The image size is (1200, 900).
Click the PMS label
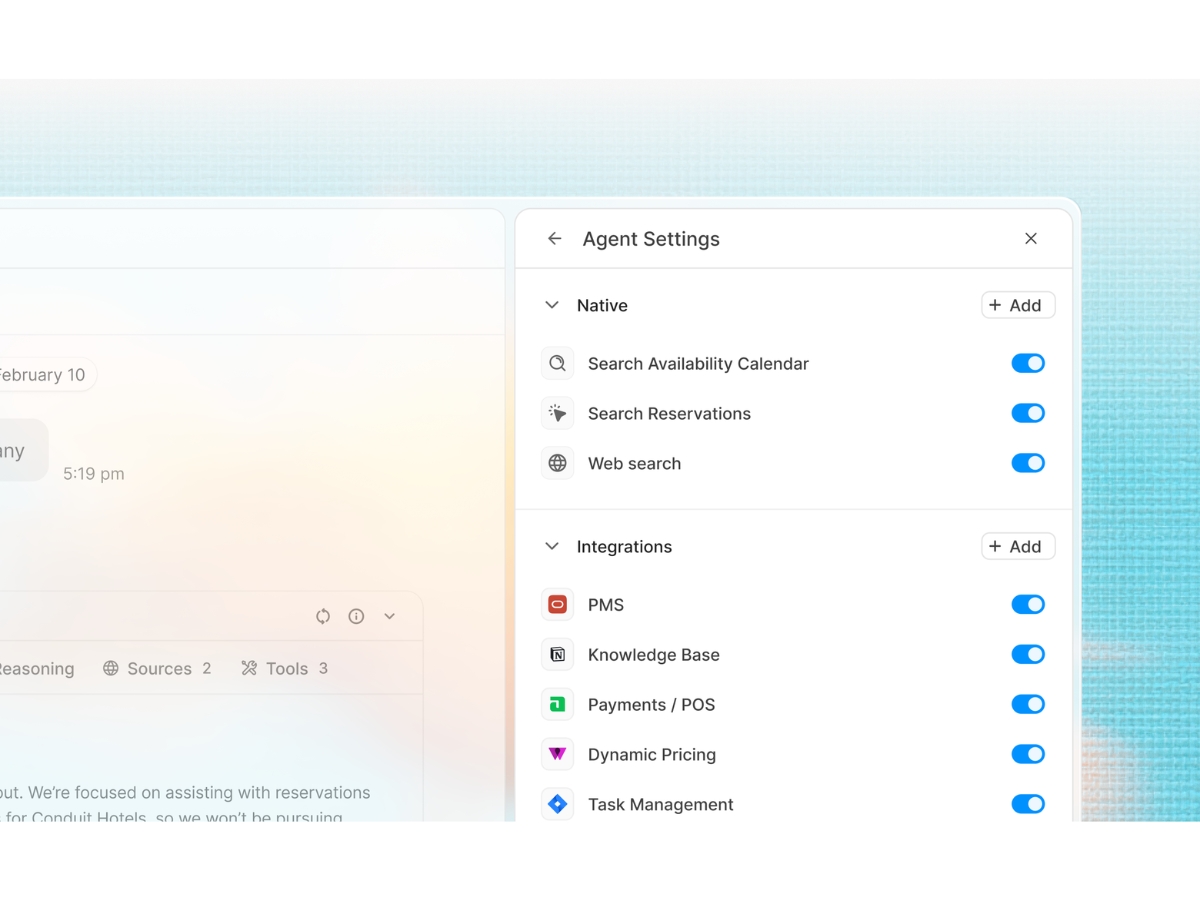[x=606, y=605]
